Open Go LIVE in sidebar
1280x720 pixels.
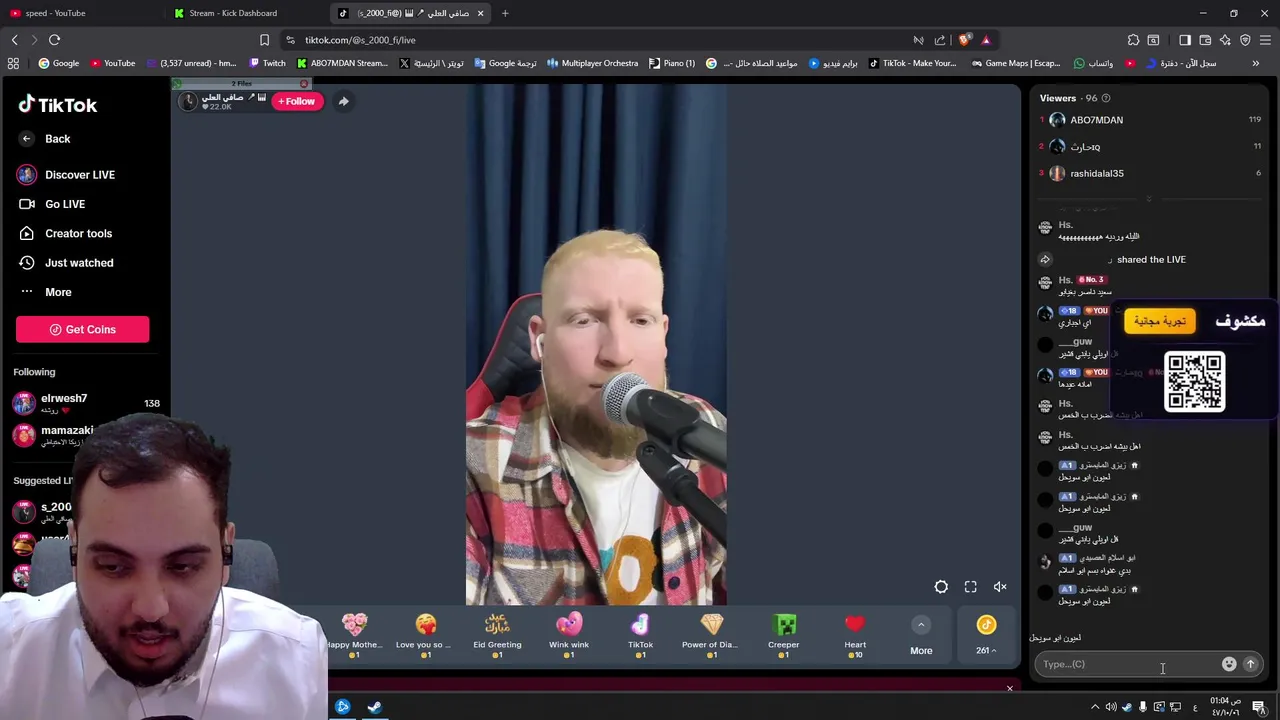[x=51, y=204]
